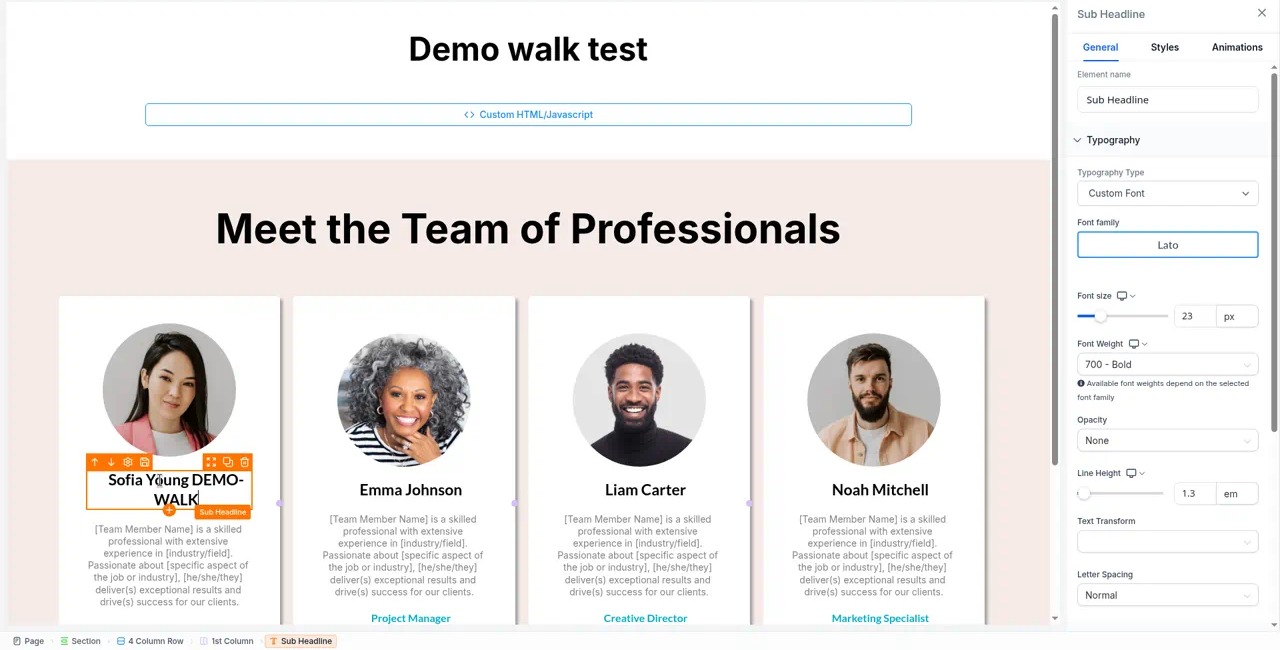
Task: Select Liam Carter's profile photo
Action: (x=639, y=400)
